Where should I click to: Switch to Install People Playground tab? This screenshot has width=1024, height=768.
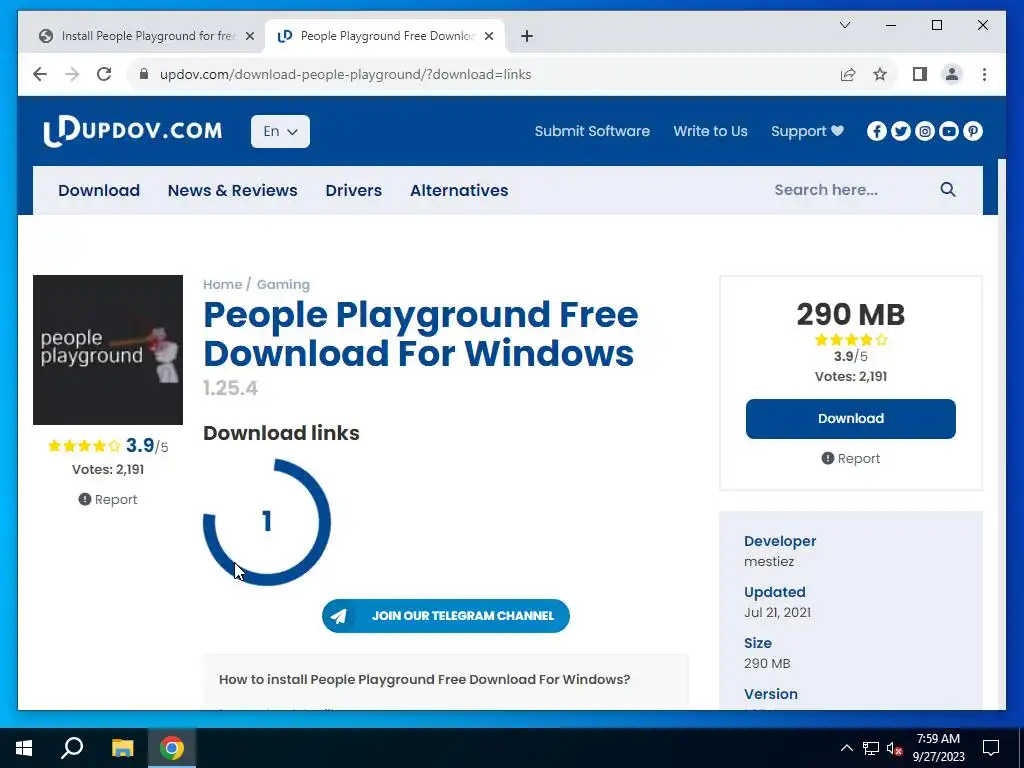pos(147,36)
